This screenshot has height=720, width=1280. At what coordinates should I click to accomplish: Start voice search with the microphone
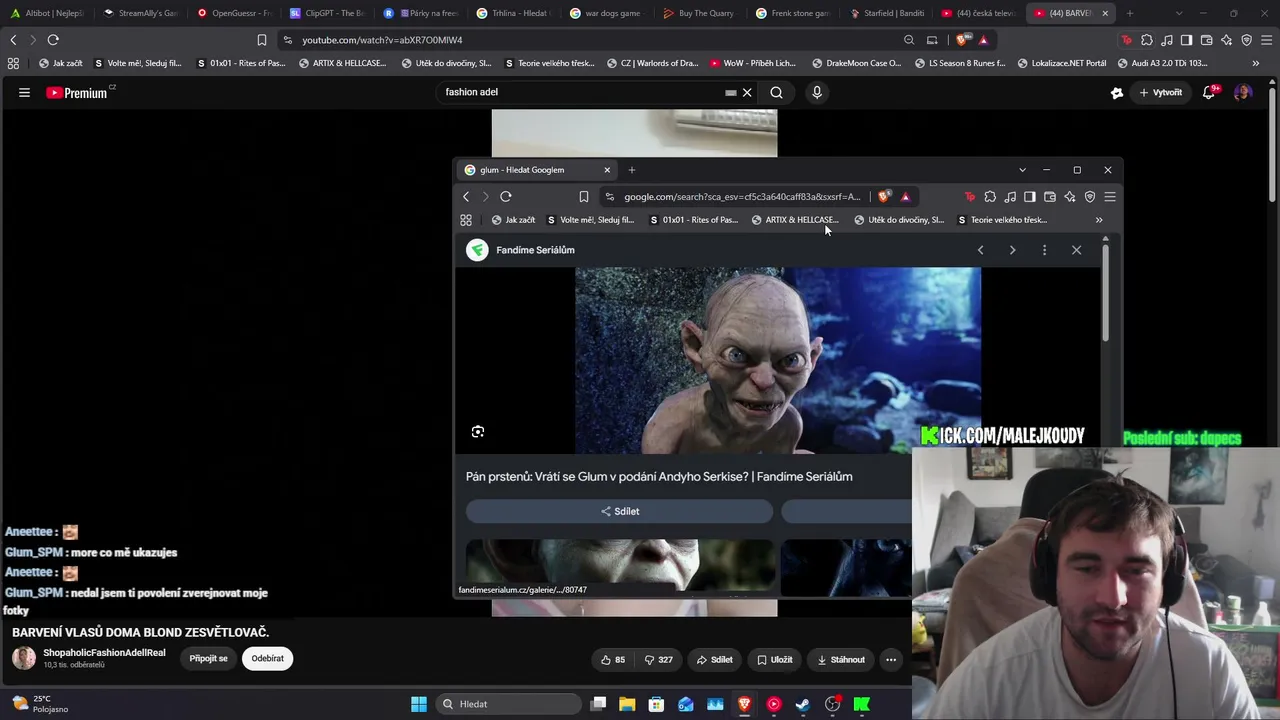click(817, 93)
